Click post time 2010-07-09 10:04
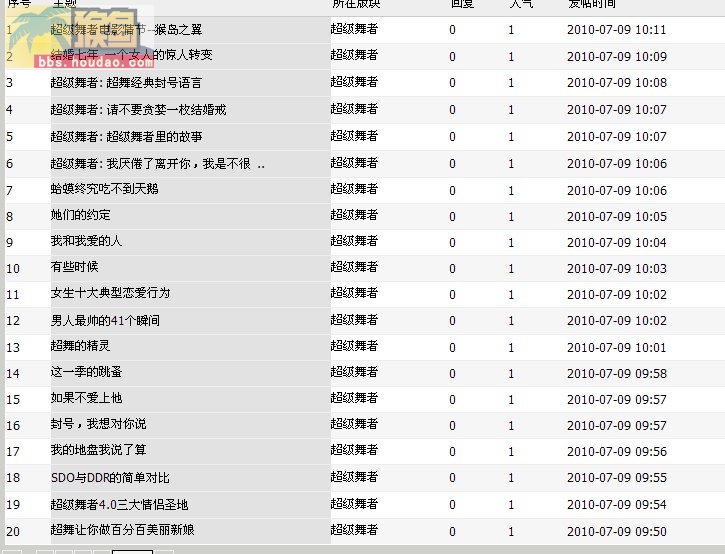Viewport: 725px width, 554px height. [617, 242]
